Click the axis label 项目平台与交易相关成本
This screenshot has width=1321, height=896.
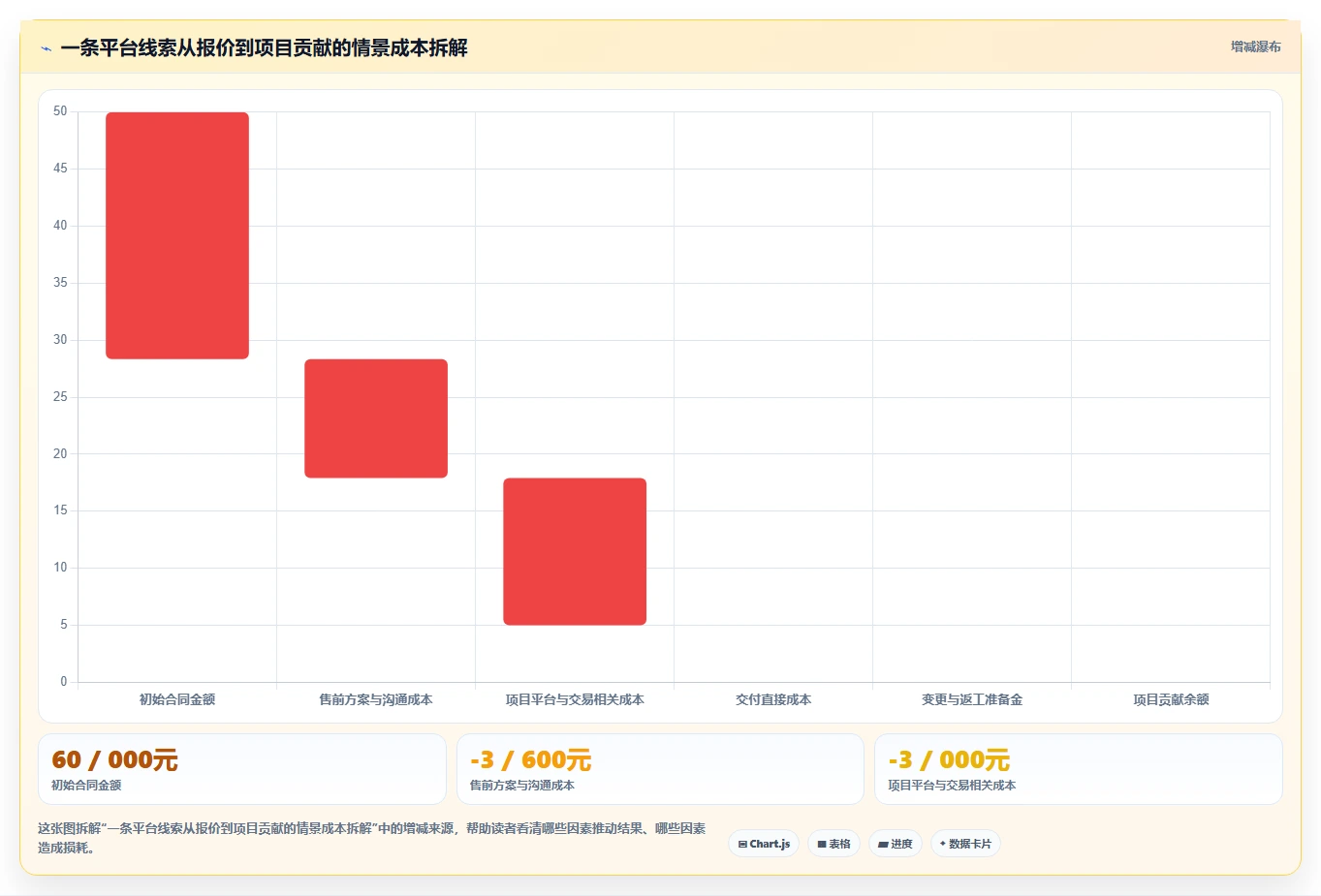pyautogui.click(x=575, y=699)
